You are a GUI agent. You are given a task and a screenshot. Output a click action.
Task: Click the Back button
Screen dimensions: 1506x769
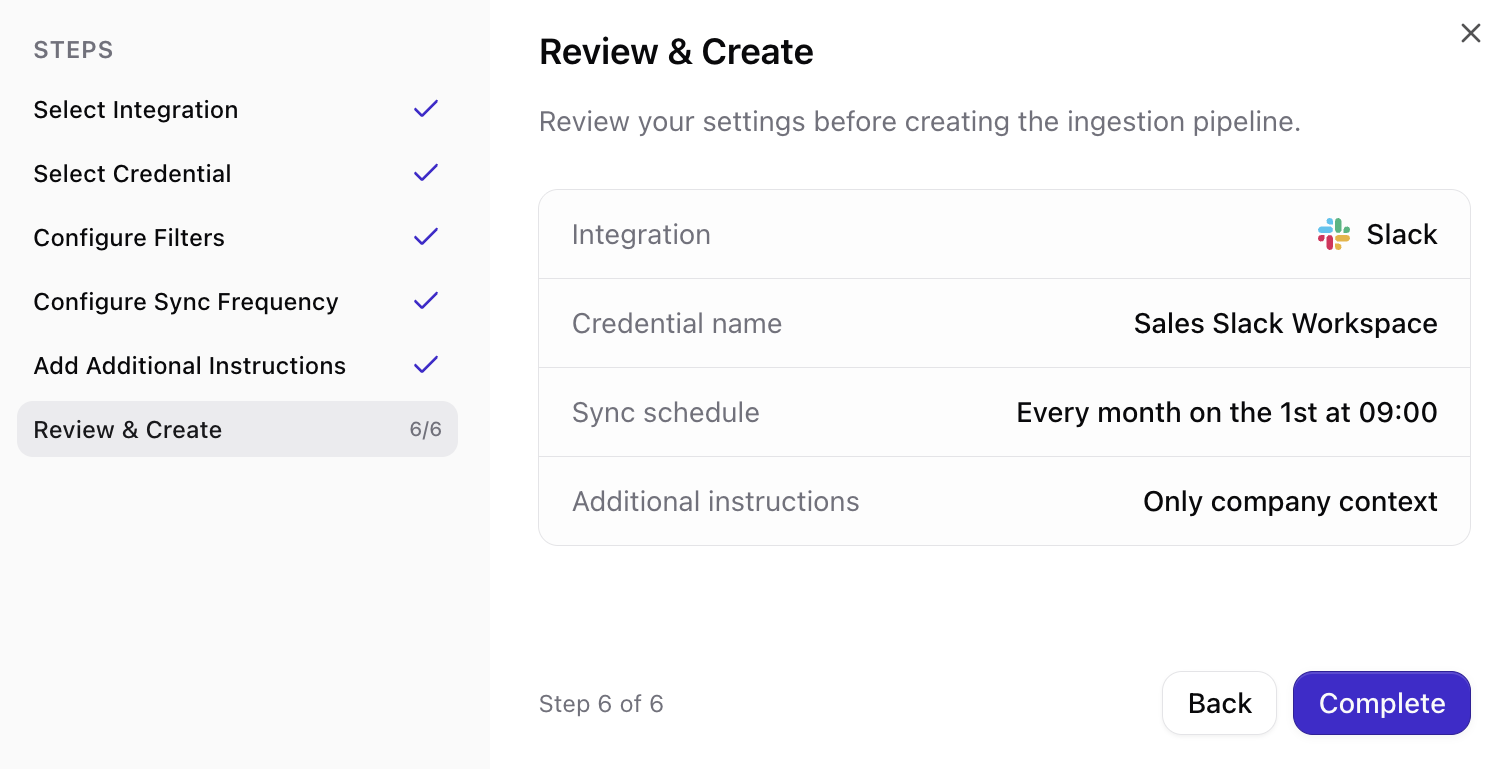point(1219,703)
